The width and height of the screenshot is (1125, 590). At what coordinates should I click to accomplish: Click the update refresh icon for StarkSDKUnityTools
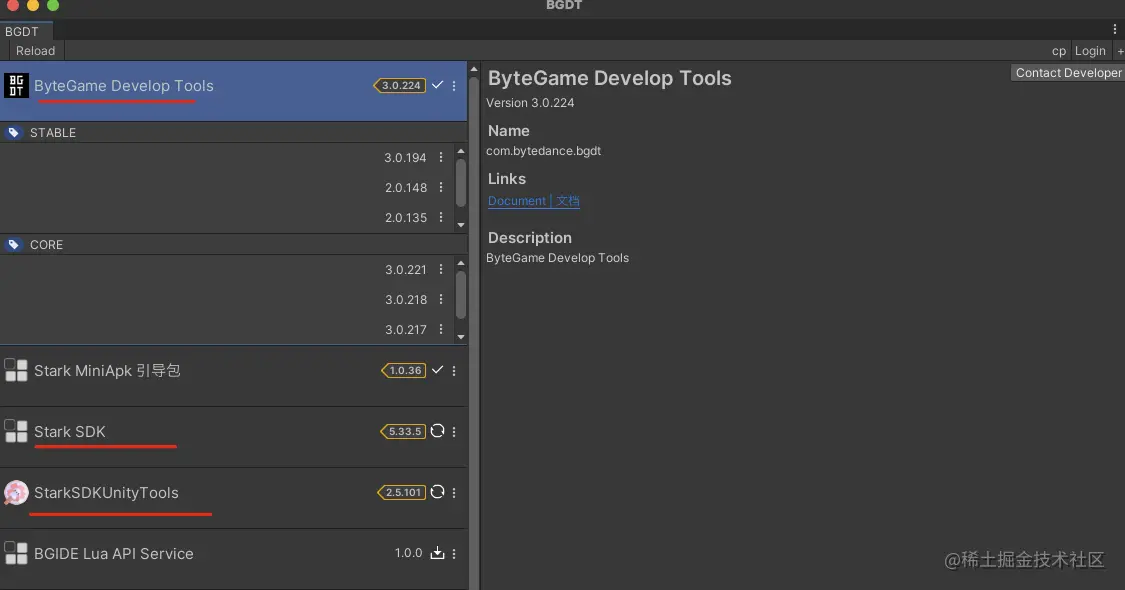[x=437, y=492]
